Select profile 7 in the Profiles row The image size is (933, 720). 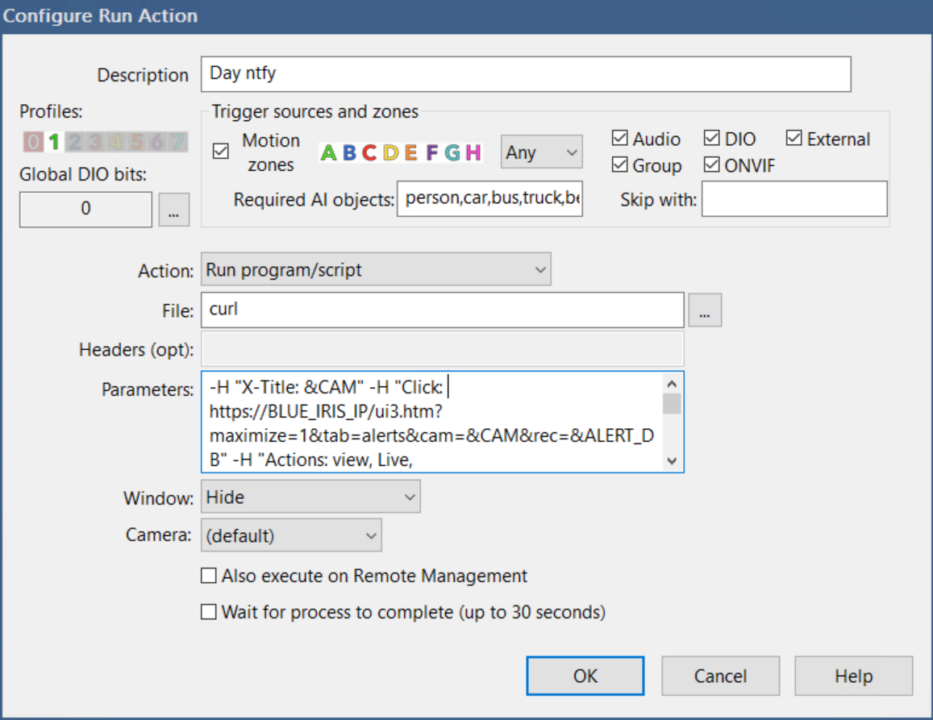177,142
